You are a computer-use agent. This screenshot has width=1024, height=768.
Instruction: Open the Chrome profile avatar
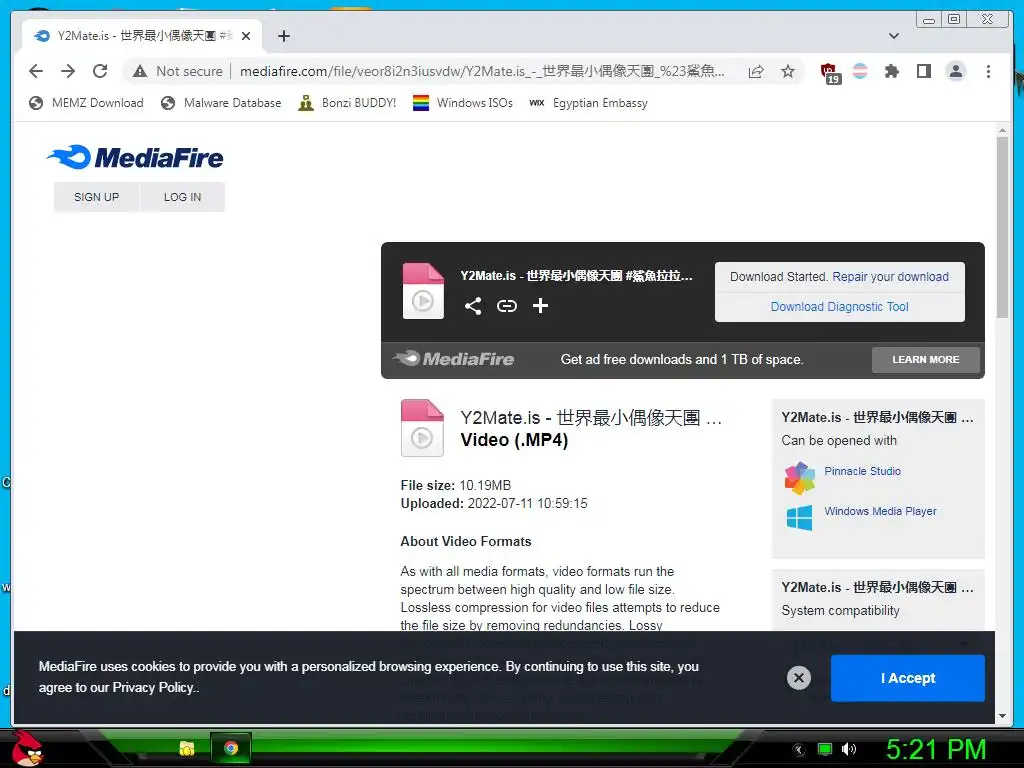coord(955,71)
